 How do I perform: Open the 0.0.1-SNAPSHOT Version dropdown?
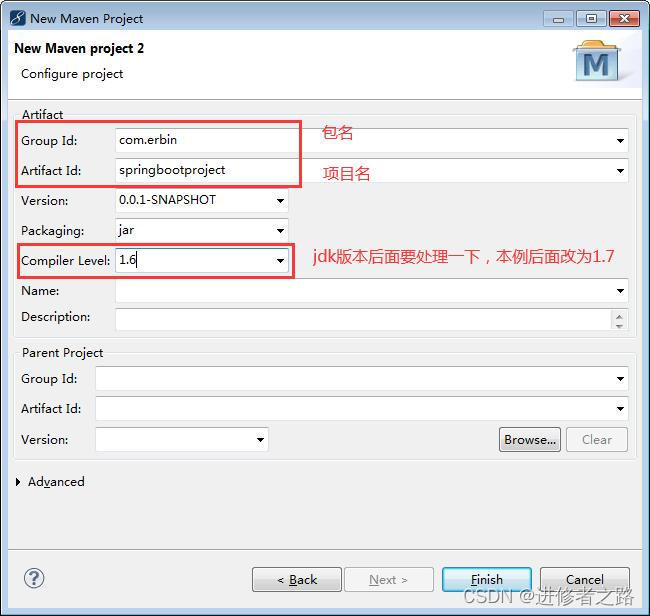(280, 201)
